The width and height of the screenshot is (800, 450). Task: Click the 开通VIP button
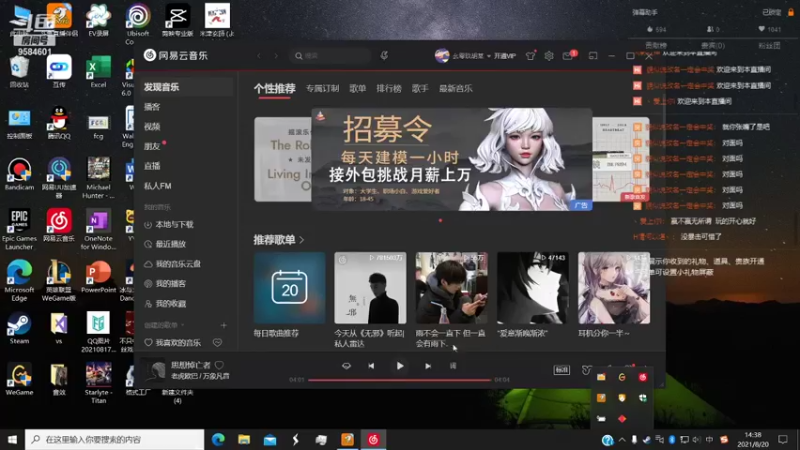pos(505,56)
